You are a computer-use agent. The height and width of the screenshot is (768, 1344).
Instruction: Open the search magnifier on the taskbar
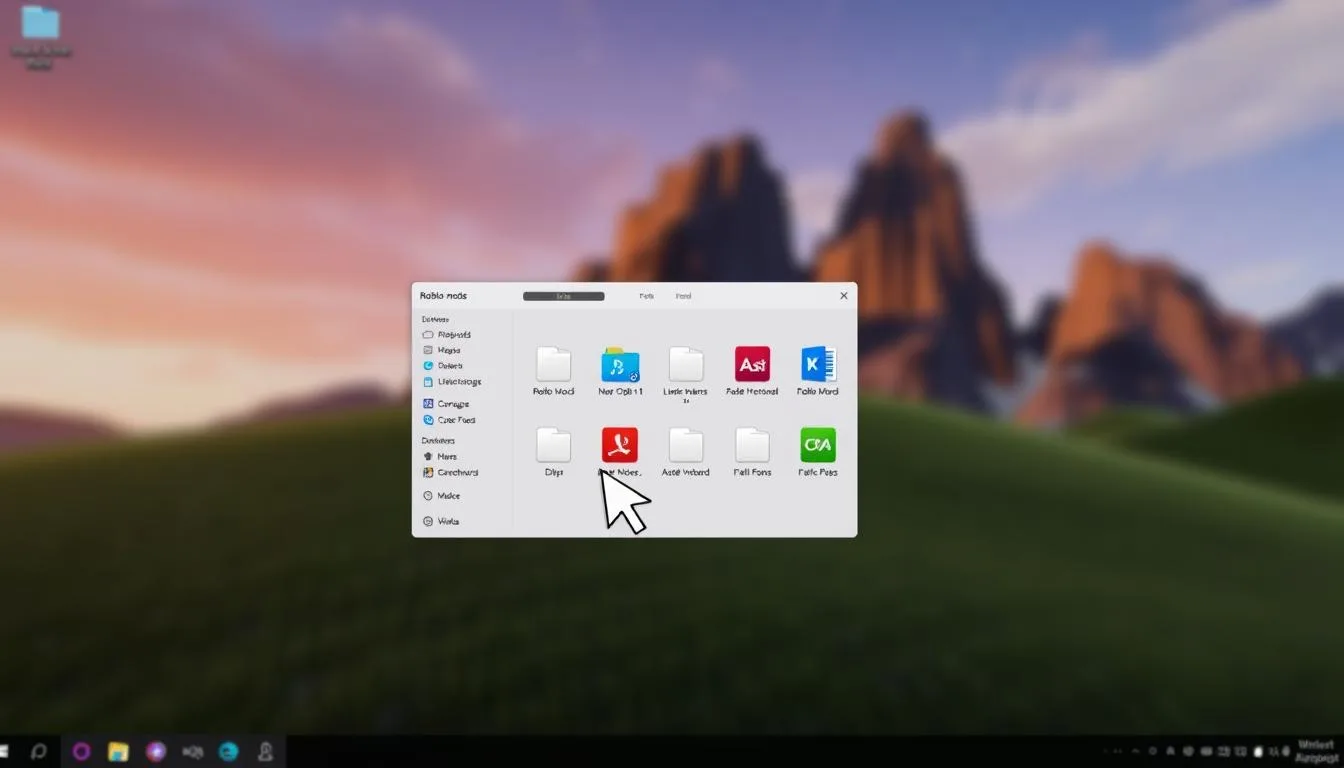39,751
